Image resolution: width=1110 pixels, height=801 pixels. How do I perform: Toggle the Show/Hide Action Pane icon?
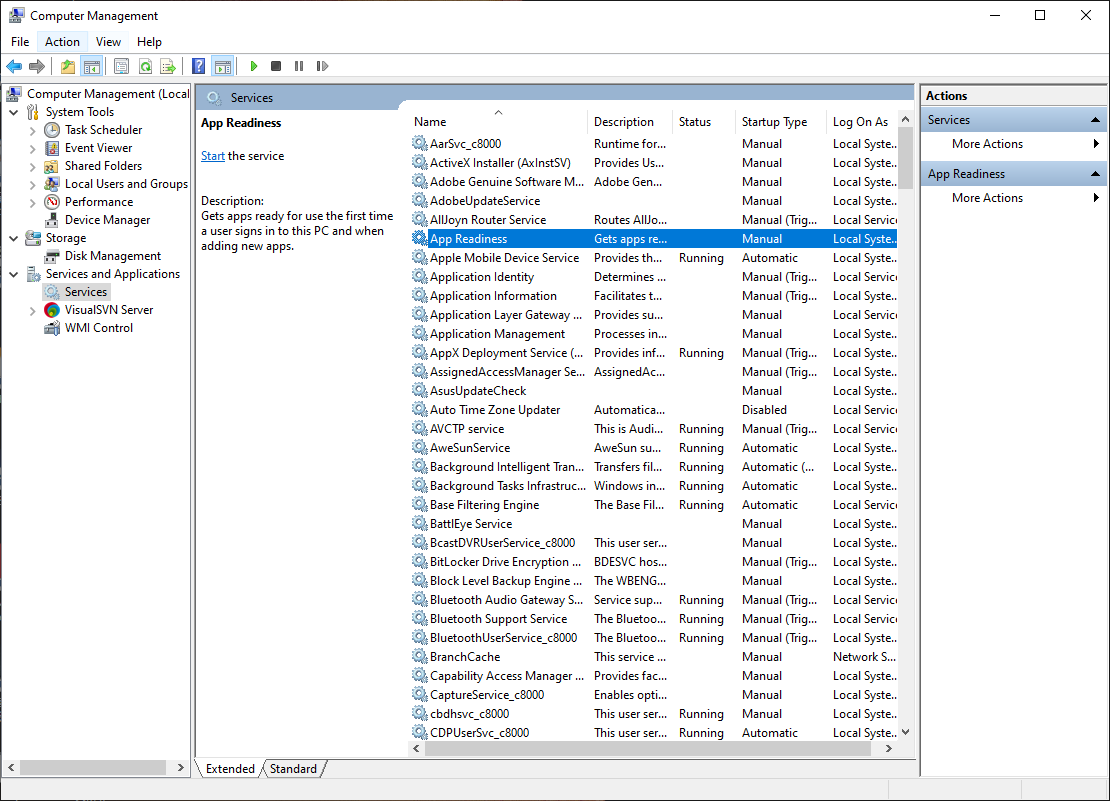click(221, 66)
